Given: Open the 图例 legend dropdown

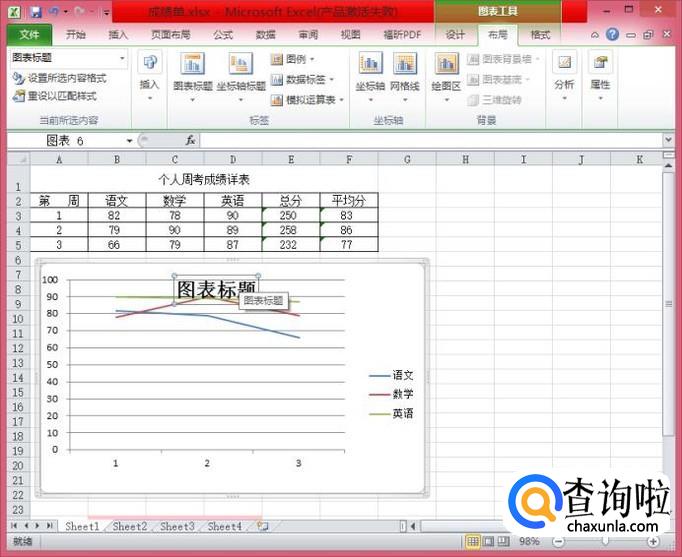Looking at the screenshot, I should click(292, 59).
